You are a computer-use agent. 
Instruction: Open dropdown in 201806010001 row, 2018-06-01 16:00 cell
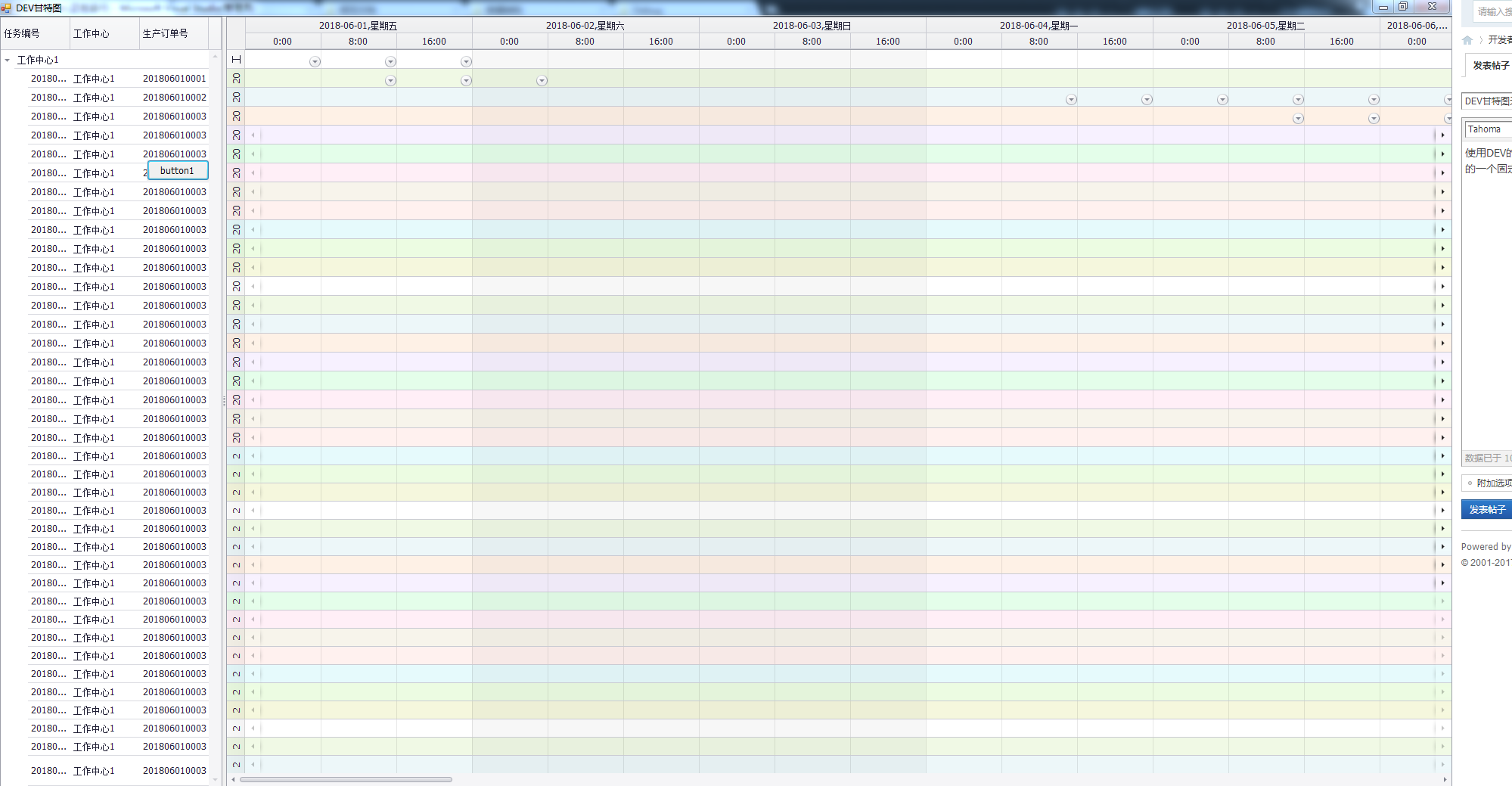(x=466, y=81)
